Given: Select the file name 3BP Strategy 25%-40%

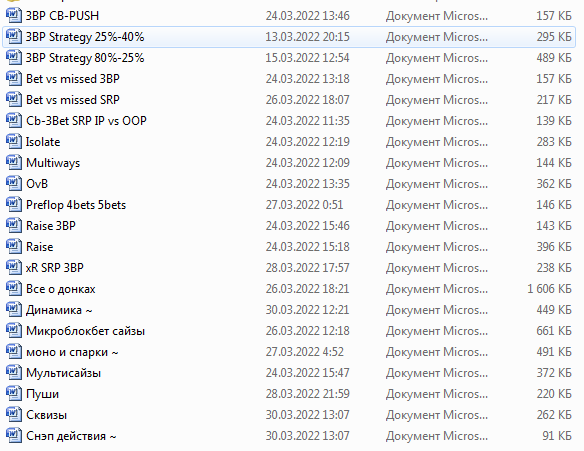Looking at the screenshot, I should [85, 36].
